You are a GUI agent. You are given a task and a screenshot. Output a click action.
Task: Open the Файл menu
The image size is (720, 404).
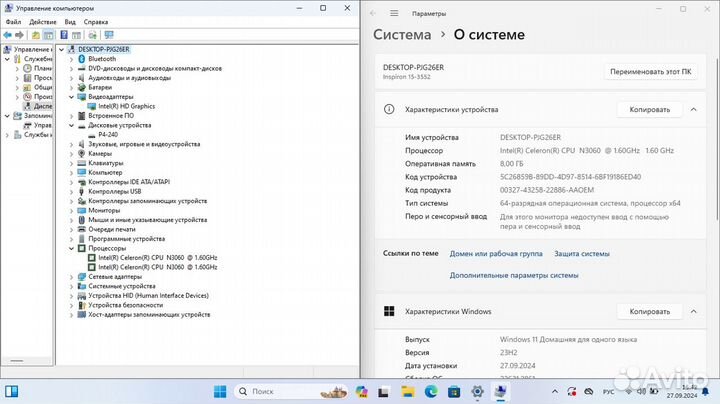click(x=13, y=22)
